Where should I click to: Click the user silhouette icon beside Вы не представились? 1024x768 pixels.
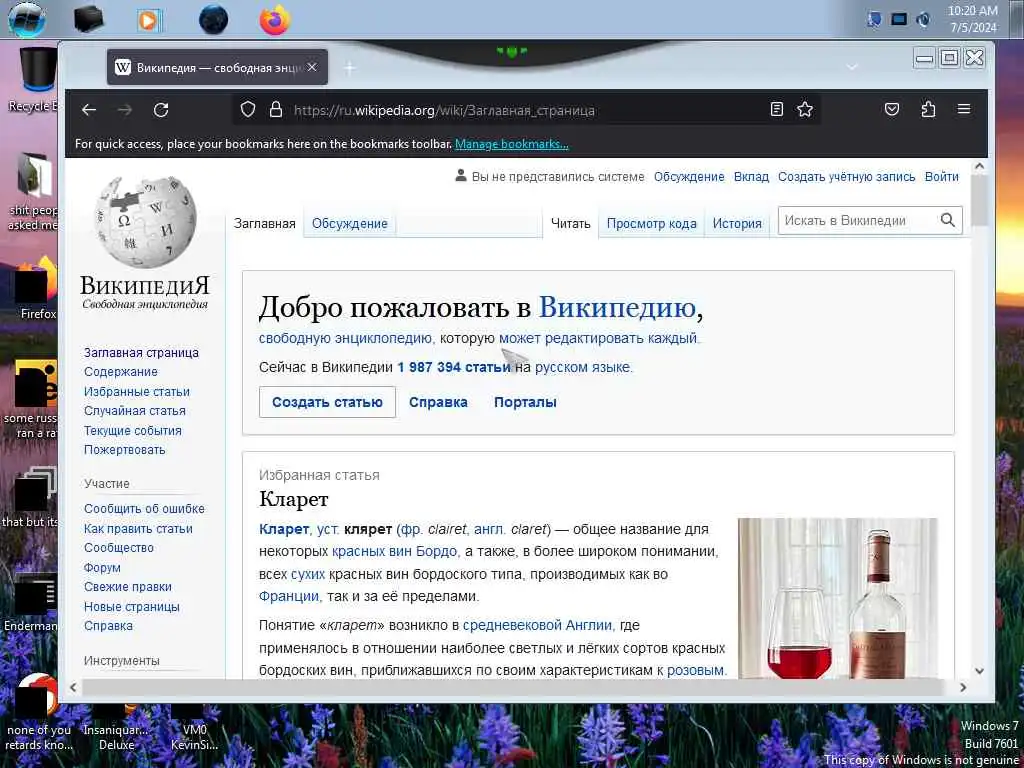click(461, 176)
